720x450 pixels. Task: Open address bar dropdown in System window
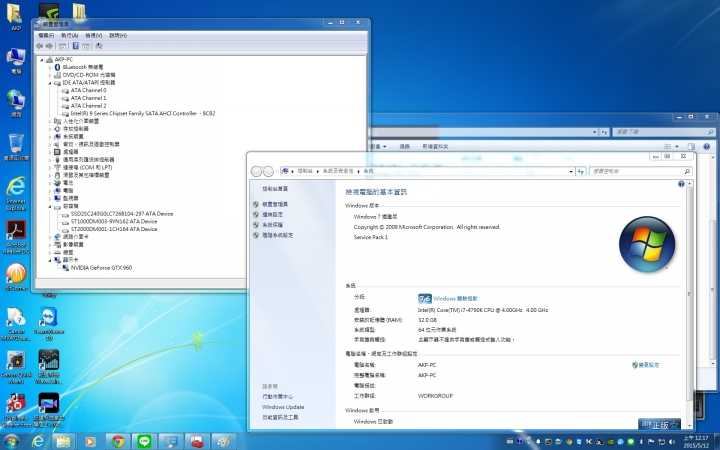pos(571,171)
